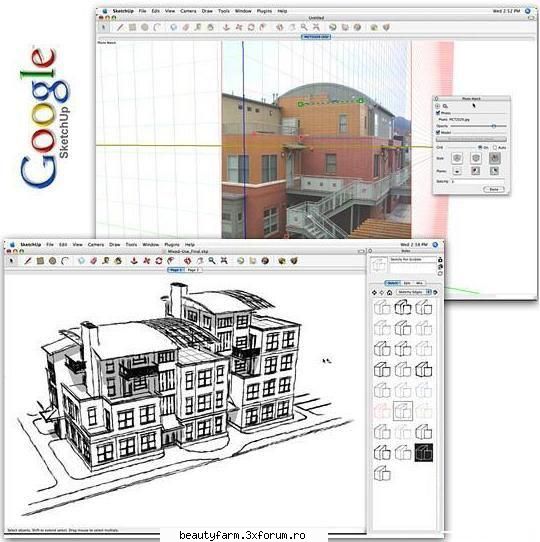Open Camera menu in Mixed-Use_Final window

pyautogui.click(x=96, y=244)
